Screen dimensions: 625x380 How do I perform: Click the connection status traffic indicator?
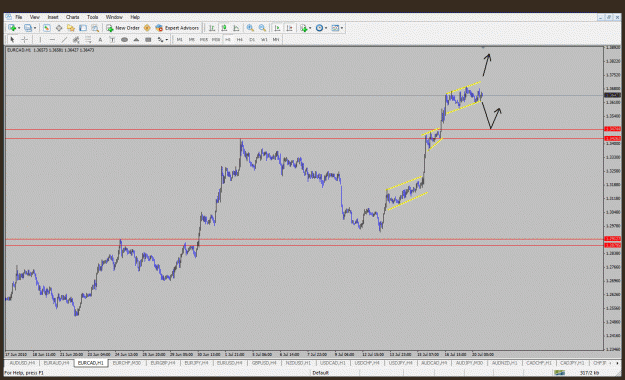tap(559, 373)
